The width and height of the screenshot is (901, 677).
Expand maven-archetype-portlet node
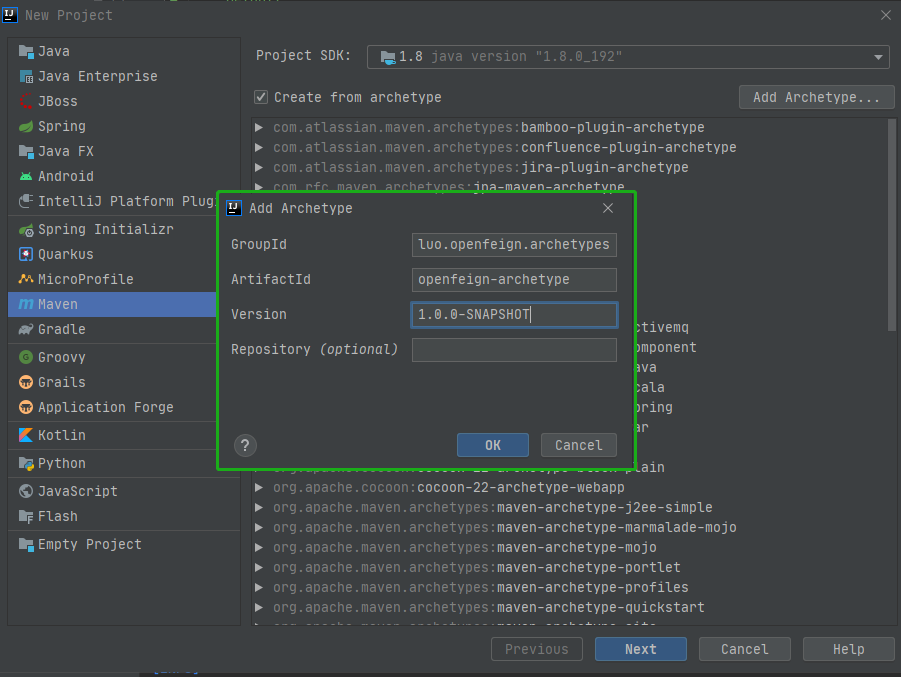(259, 568)
